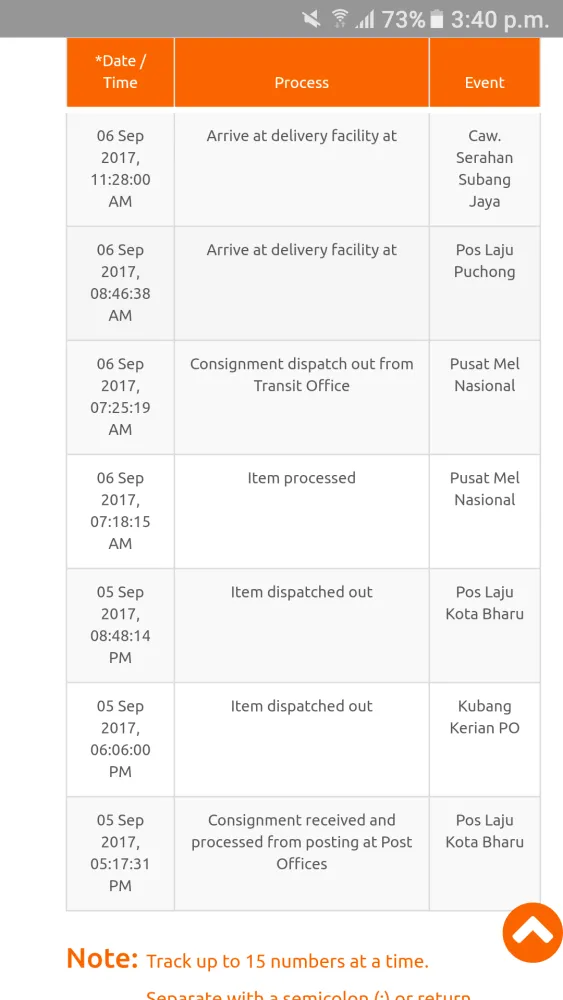Select the Process column header
563x1000 pixels.
click(302, 72)
